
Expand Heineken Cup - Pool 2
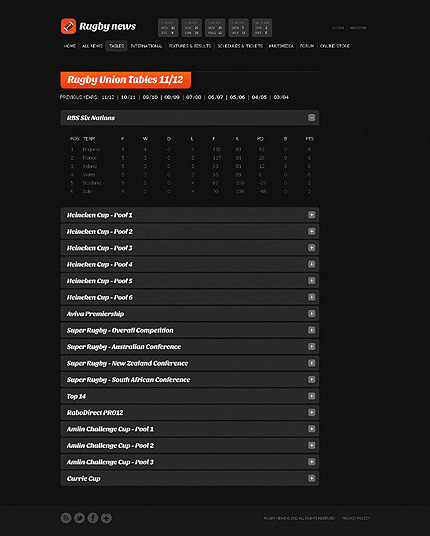pos(311,231)
